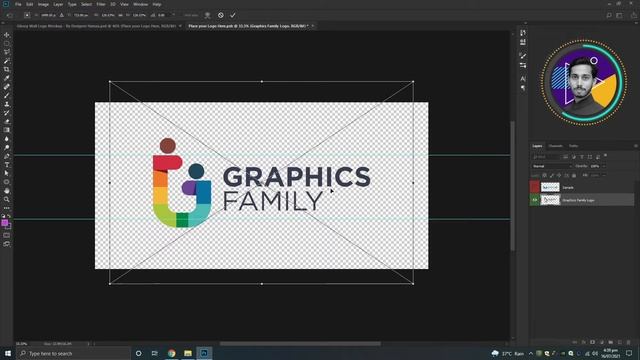Select the Healing Brush tool

pos(7,87)
